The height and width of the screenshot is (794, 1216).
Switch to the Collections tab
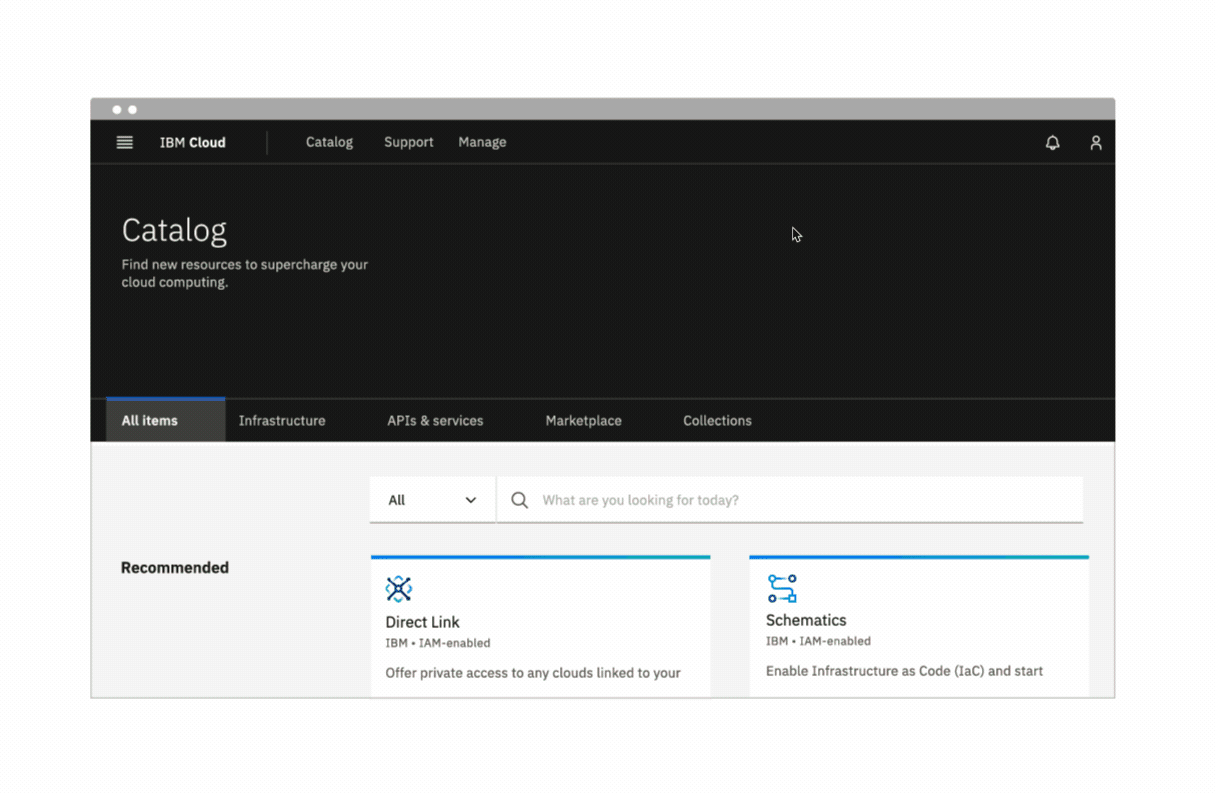[x=717, y=421]
